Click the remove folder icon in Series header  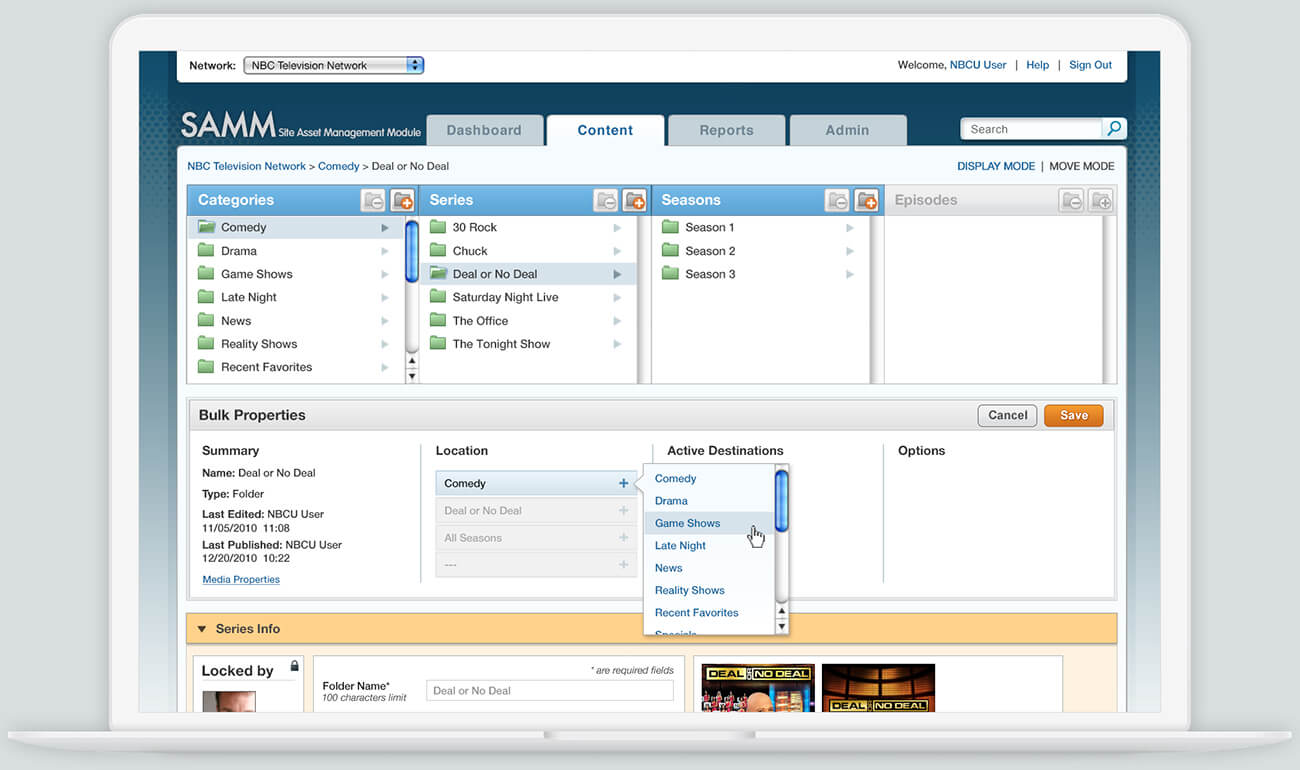605,201
